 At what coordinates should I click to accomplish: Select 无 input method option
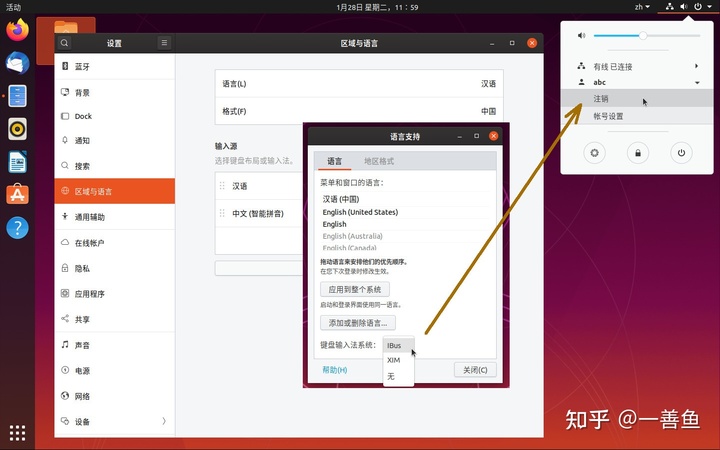pyautogui.click(x=398, y=377)
